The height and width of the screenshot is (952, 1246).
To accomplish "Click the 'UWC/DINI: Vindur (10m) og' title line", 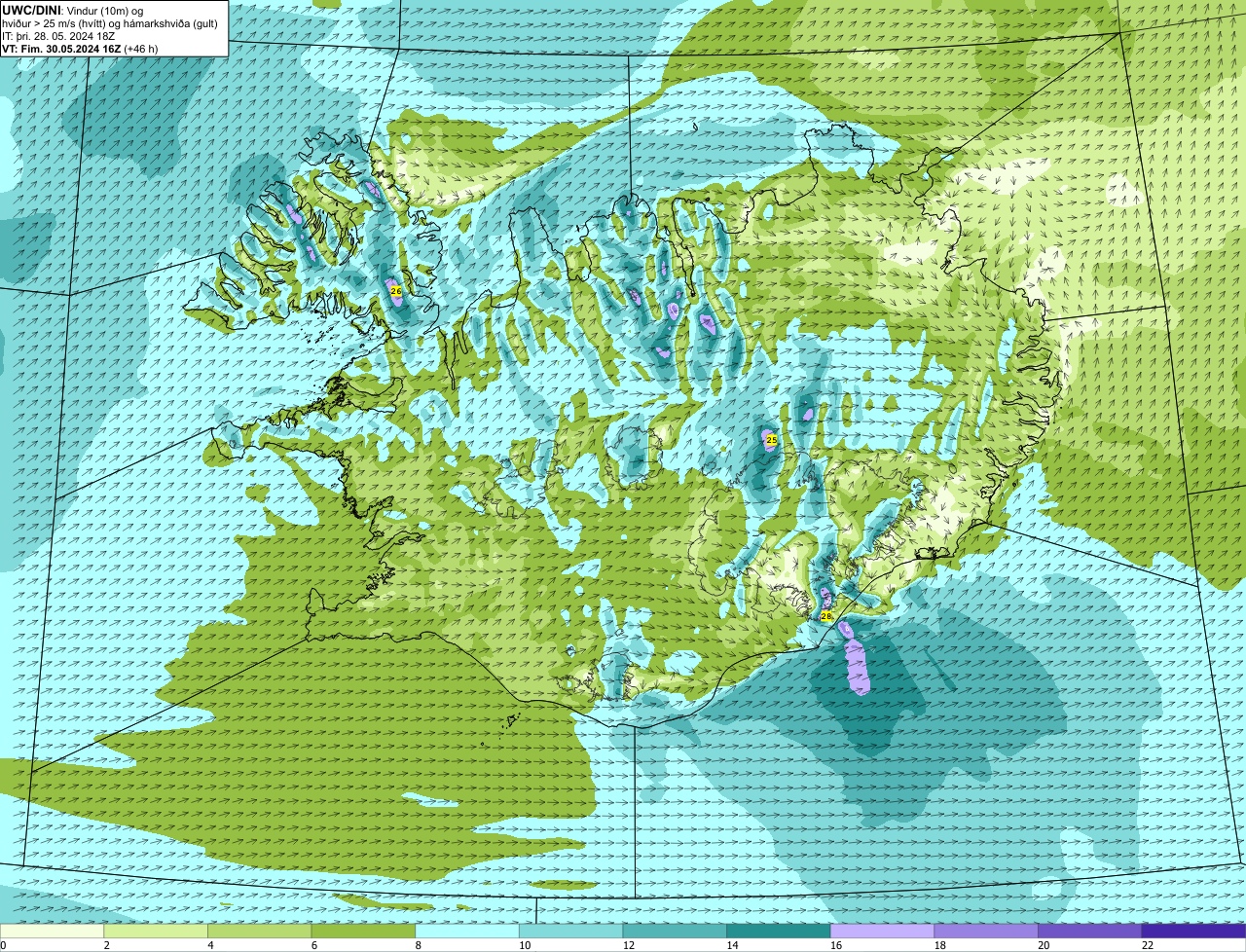I will [x=73, y=10].
